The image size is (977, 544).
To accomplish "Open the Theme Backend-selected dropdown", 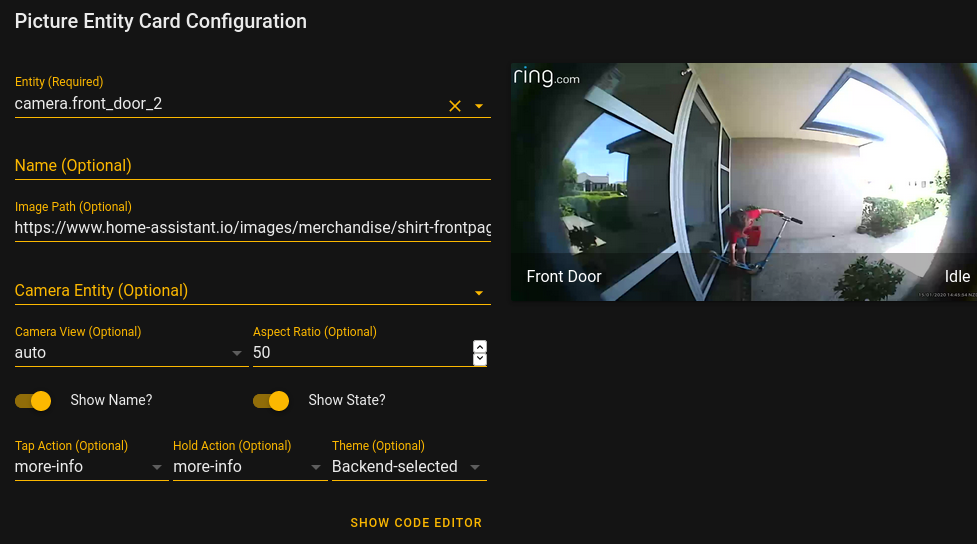I will 409,467.
